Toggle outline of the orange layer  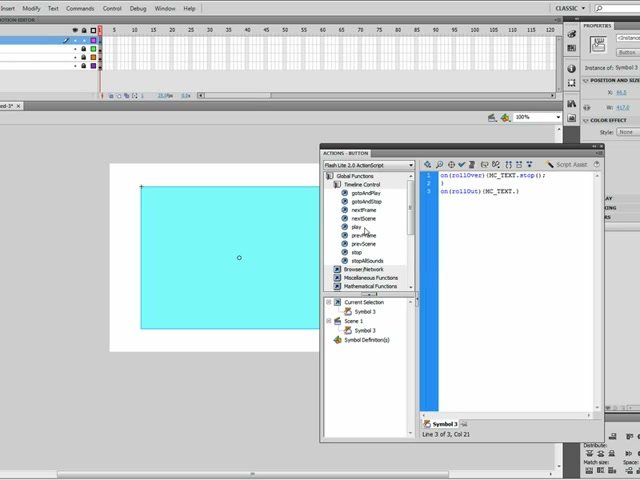[93, 57]
